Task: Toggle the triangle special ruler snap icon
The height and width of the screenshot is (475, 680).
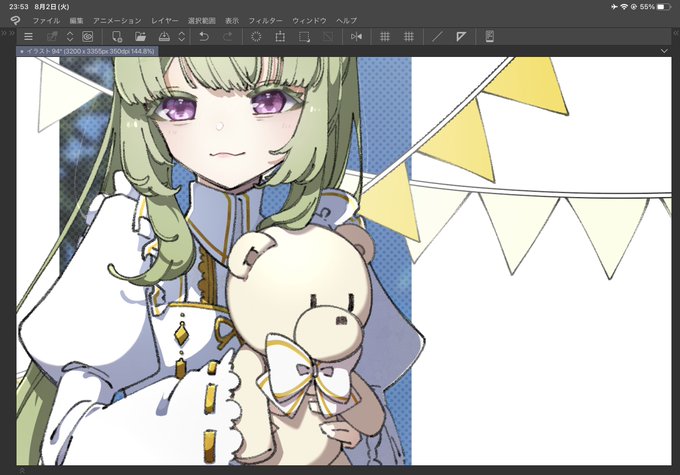Action: [x=461, y=37]
